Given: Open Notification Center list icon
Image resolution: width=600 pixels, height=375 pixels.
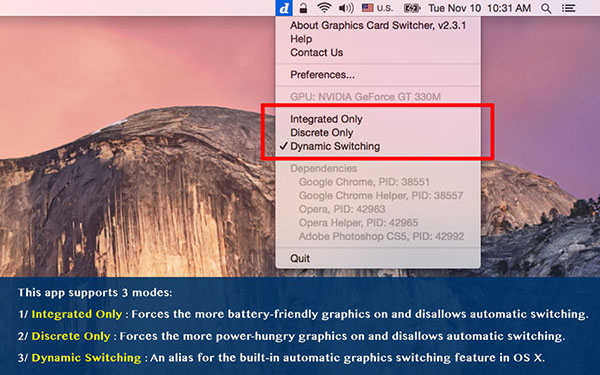Looking at the screenshot, I should point(569,8).
